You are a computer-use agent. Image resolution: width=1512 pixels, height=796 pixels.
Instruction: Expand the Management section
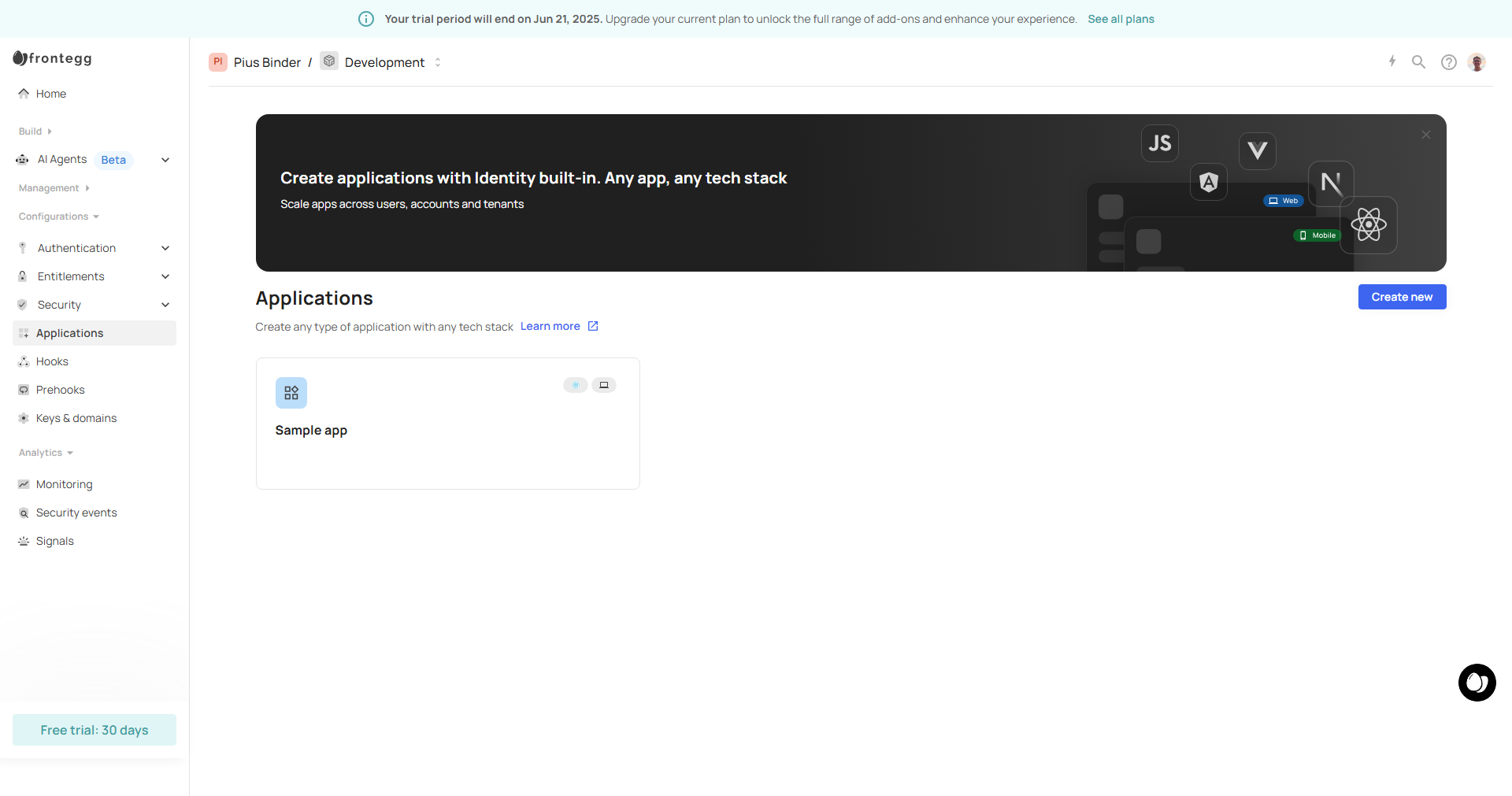(54, 188)
